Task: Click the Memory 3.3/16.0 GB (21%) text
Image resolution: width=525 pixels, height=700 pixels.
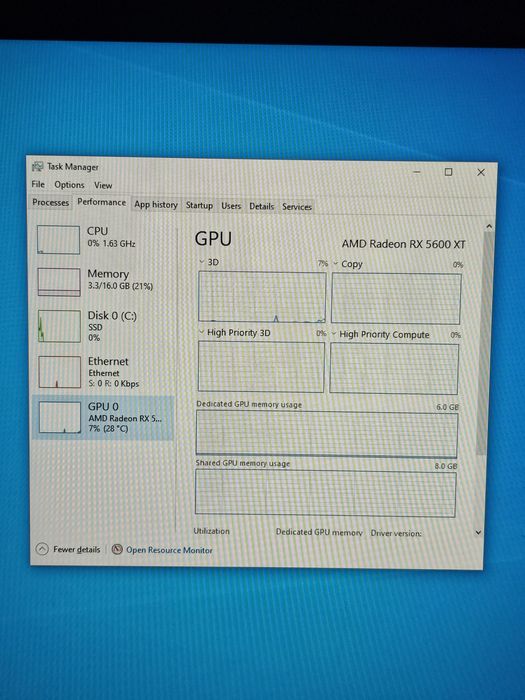Action: click(x=120, y=286)
